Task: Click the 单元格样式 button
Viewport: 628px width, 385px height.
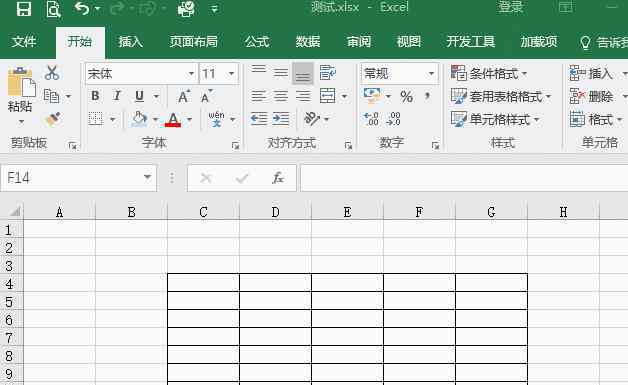Action: (495, 119)
